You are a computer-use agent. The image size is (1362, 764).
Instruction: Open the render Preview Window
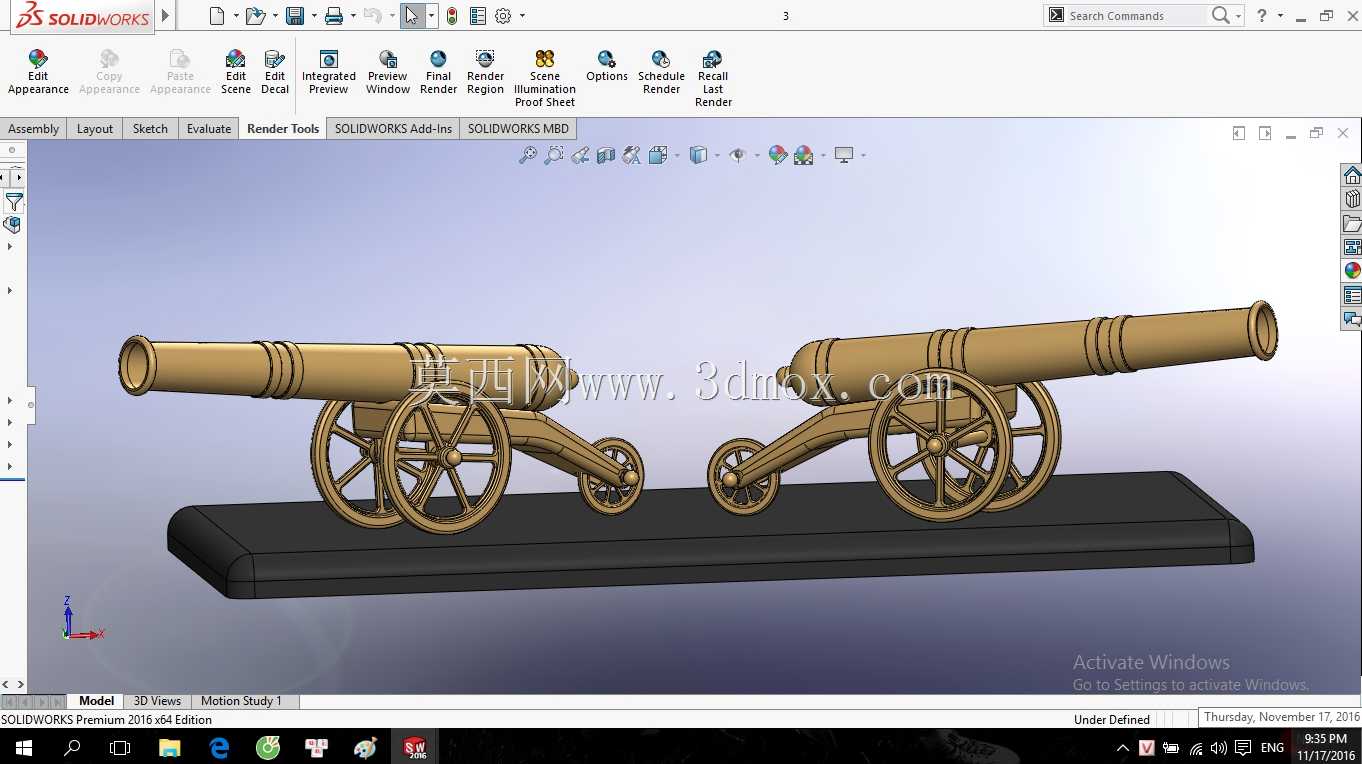click(x=388, y=72)
